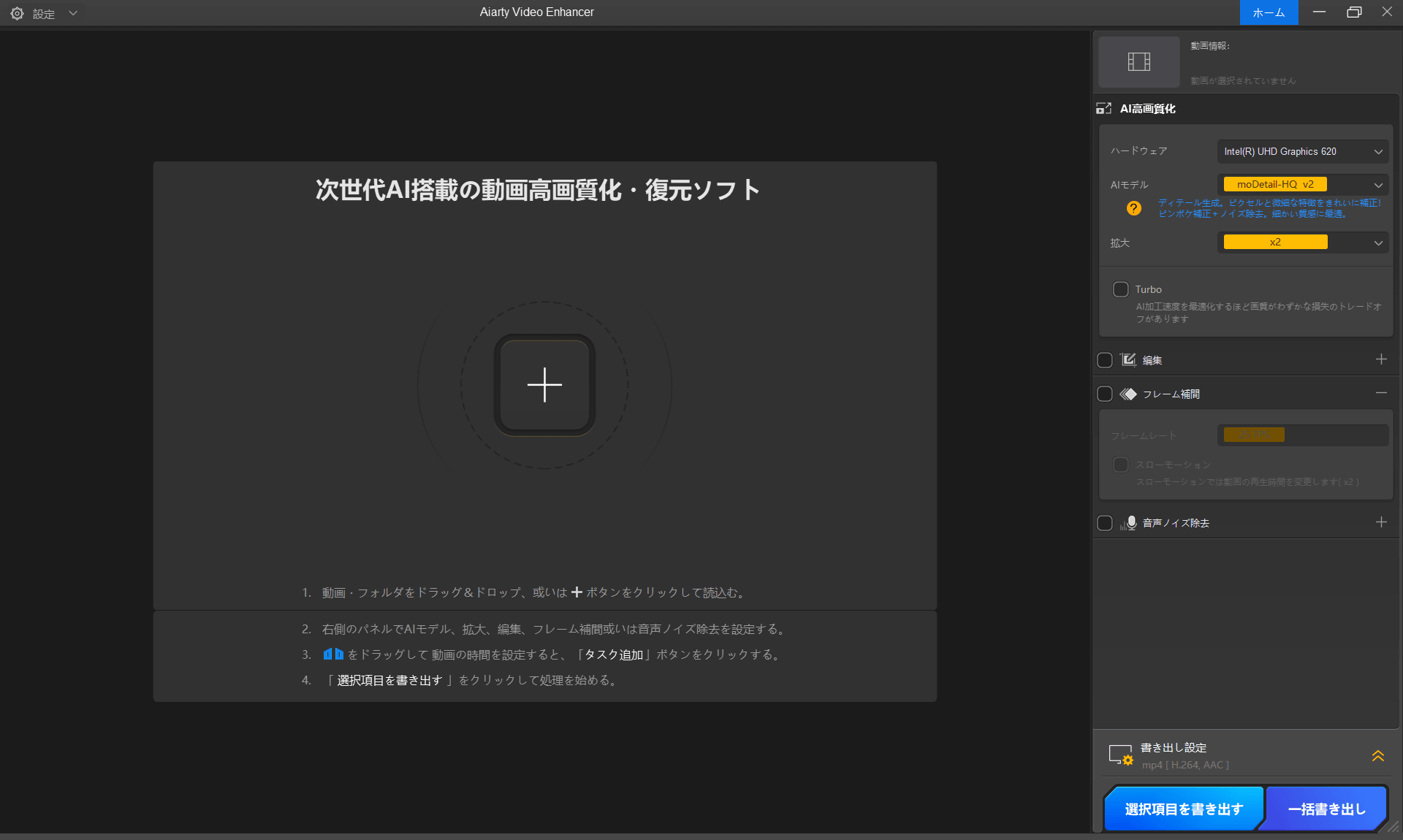Open the フレームレート dropdown

[x=1303, y=435]
